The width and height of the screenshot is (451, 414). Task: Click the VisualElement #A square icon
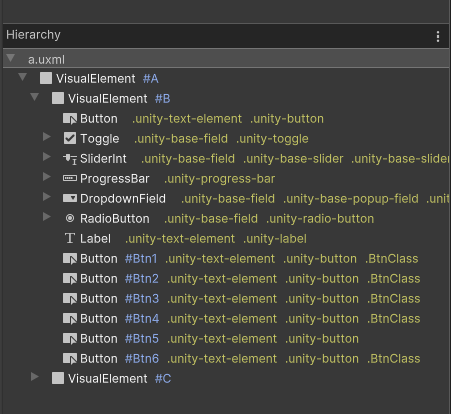click(x=46, y=78)
